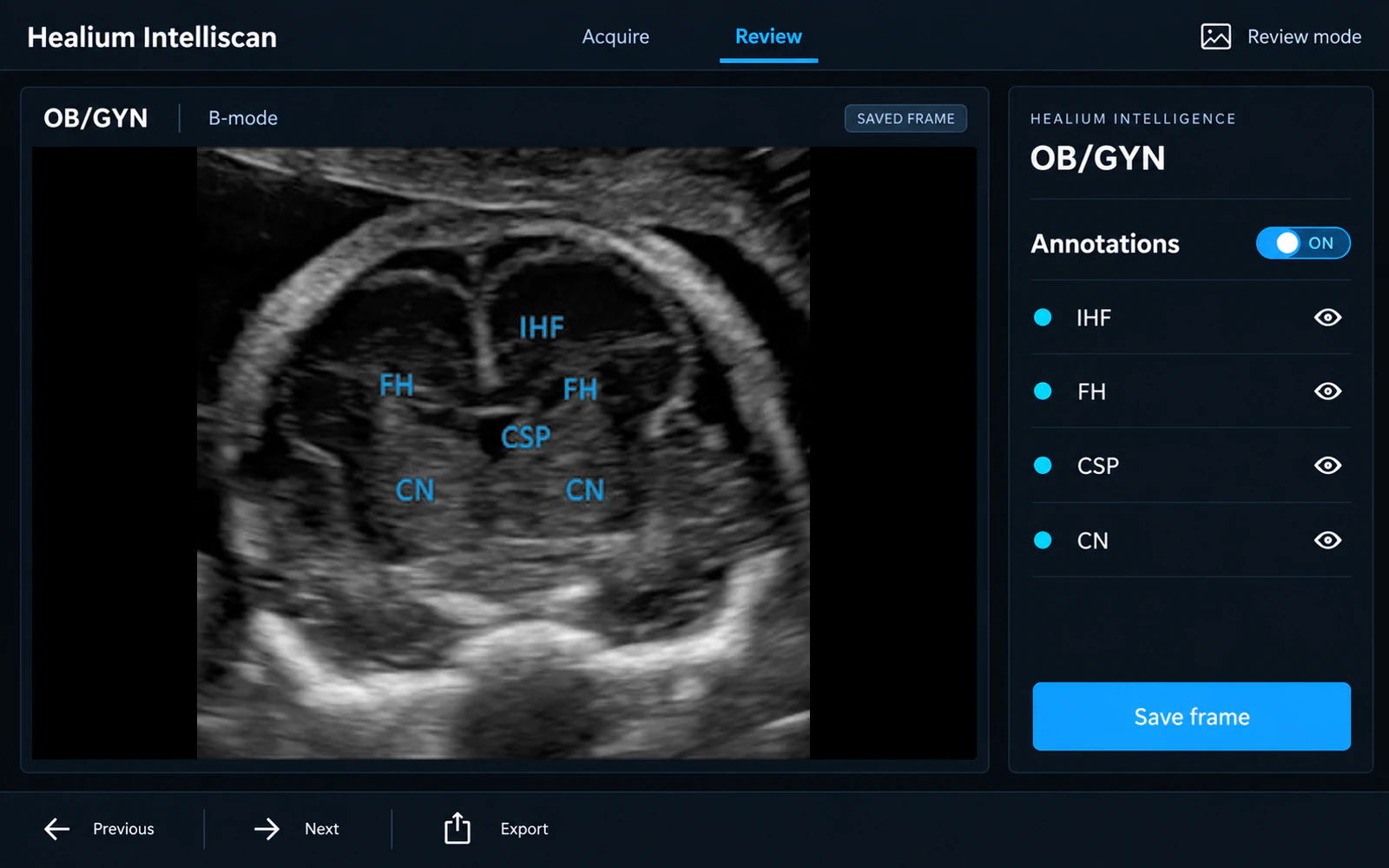Image resolution: width=1389 pixels, height=868 pixels.
Task: Click the FH cyan dot in annotations list
Action: click(1043, 391)
